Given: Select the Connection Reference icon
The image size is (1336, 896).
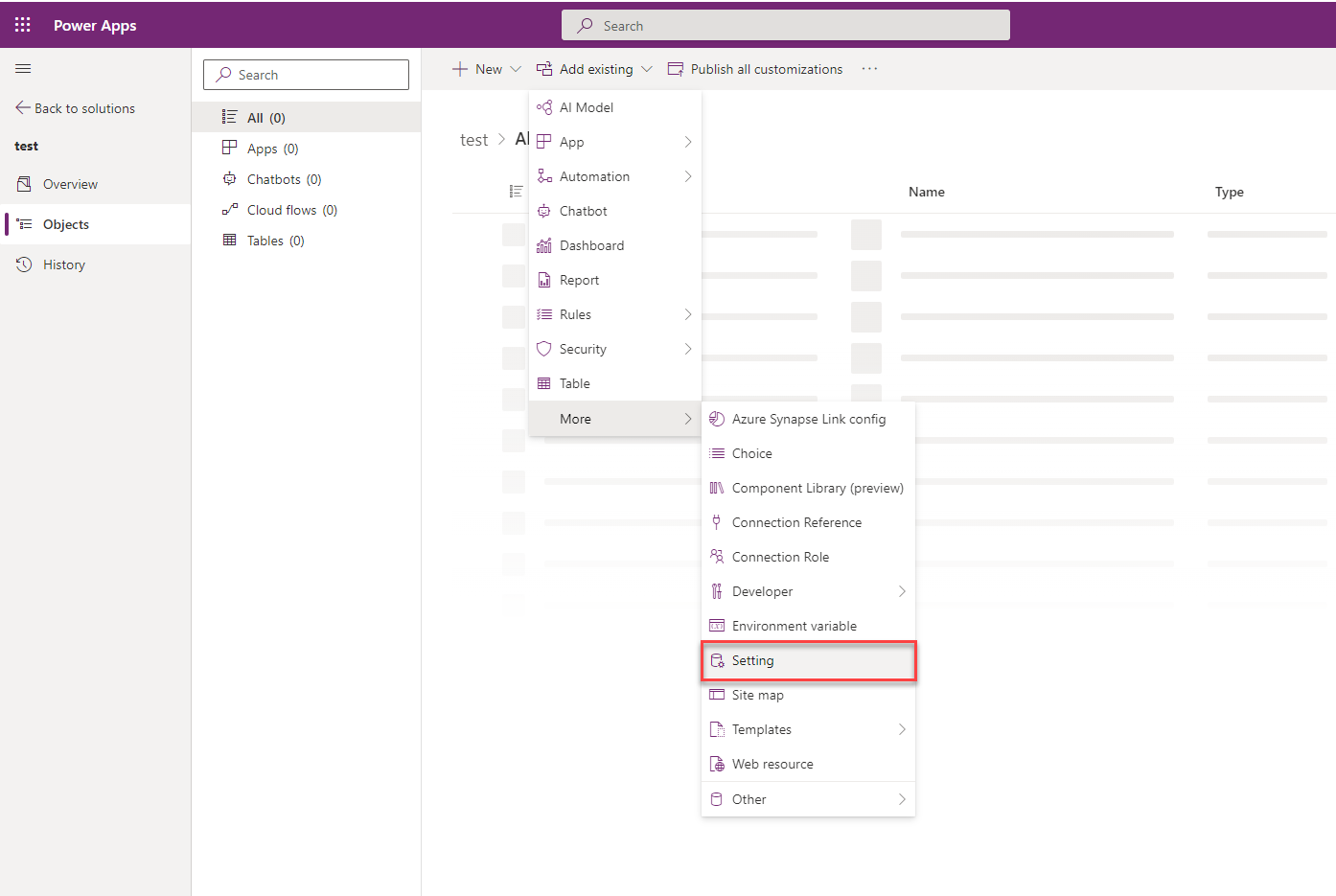Looking at the screenshot, I should pyautogui.click(x=717, y=522).
